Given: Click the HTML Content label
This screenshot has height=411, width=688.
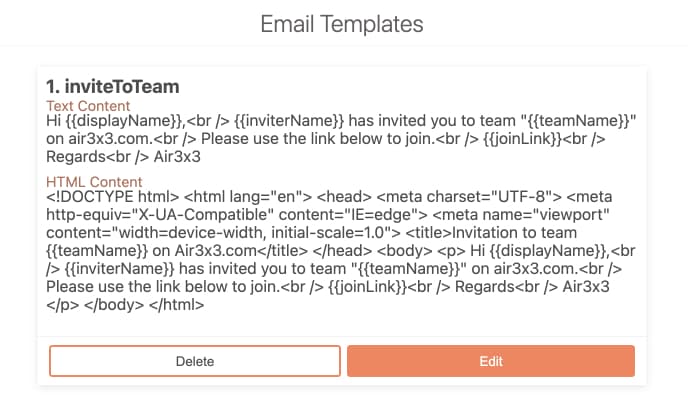Looking at the screenshot, I should [x=93, y=181].
